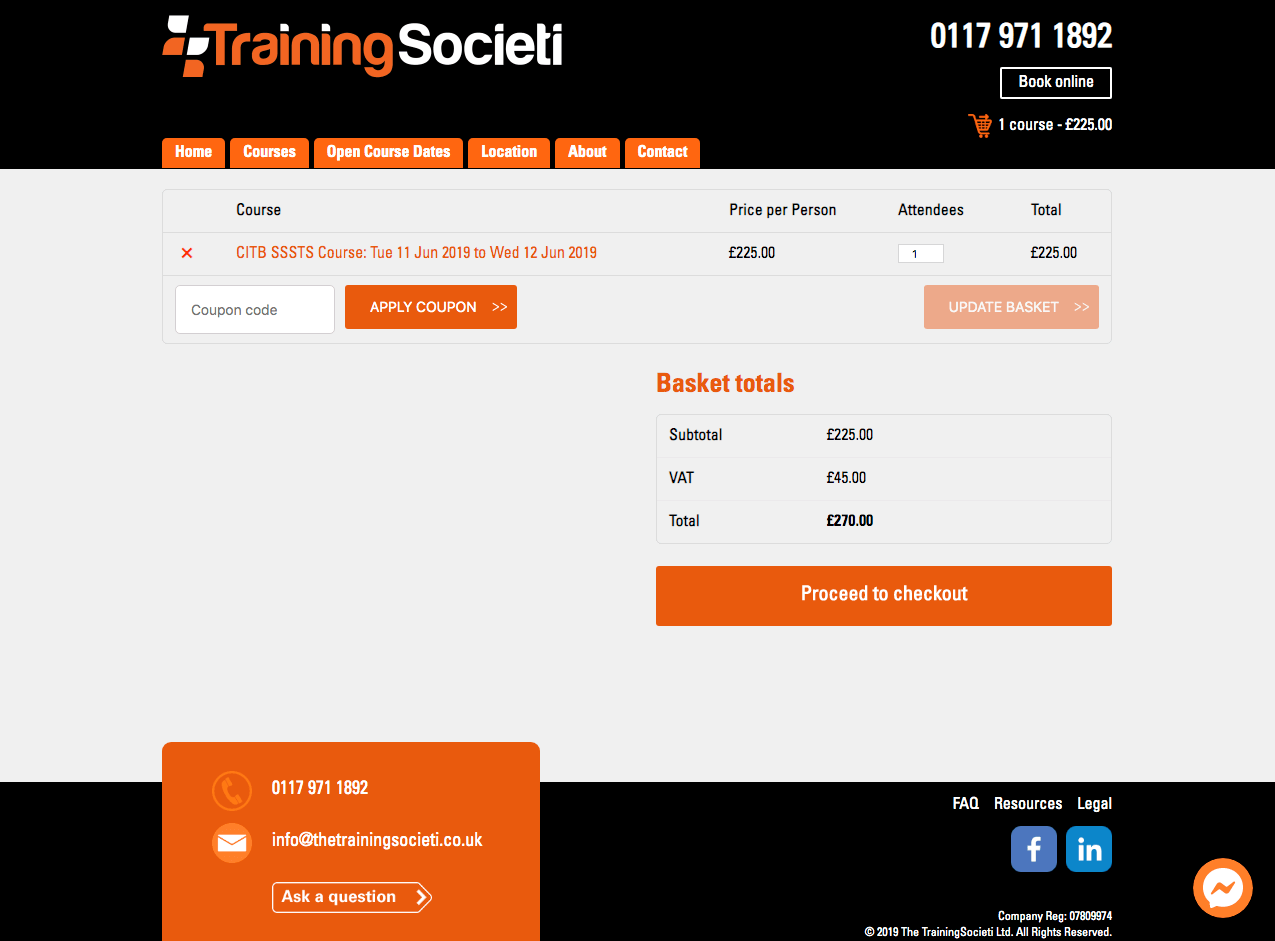Click the Book online button
Viewport: 1275px width, 941px height.
[1056, 83]
